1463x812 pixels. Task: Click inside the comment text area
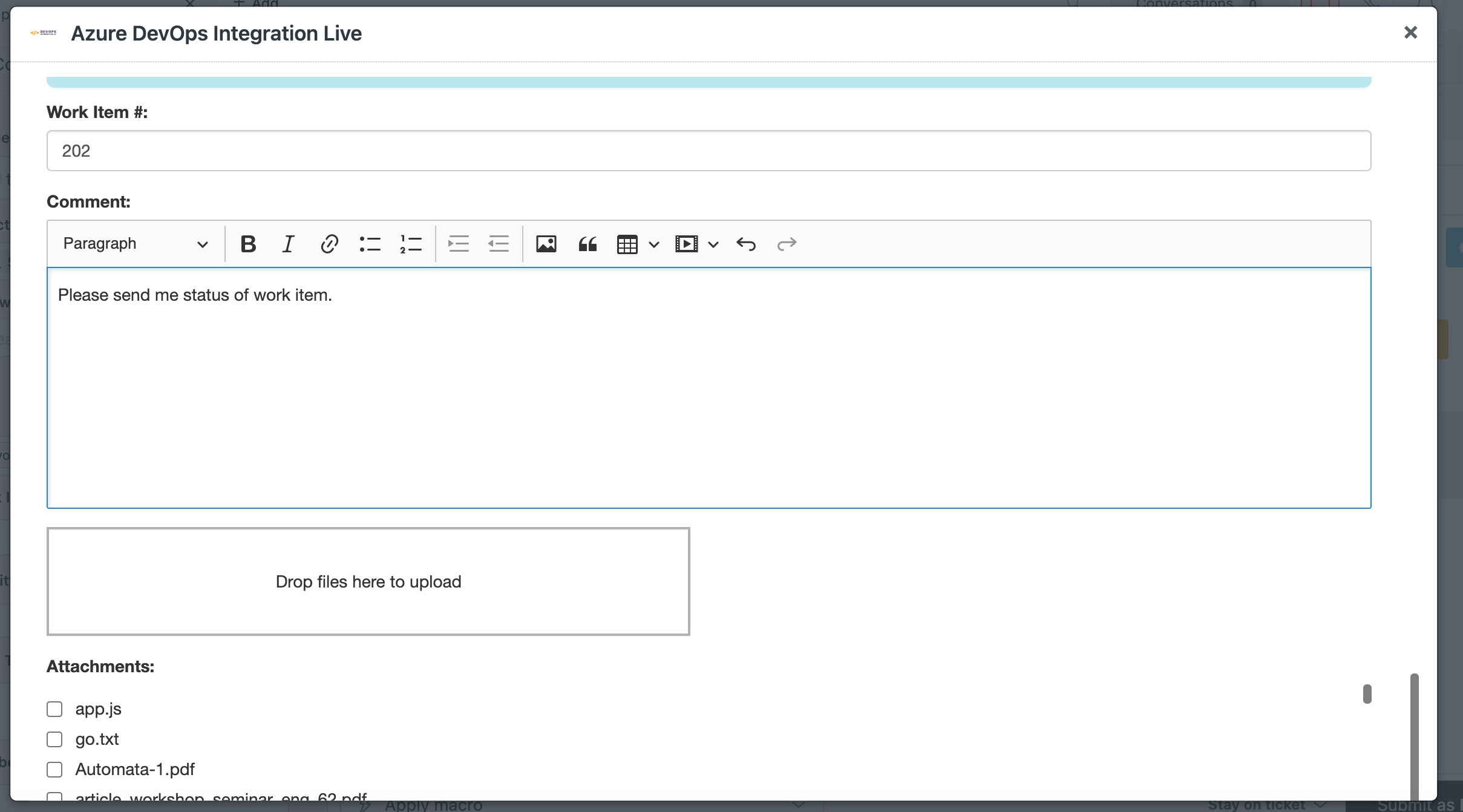click(709, 388)
